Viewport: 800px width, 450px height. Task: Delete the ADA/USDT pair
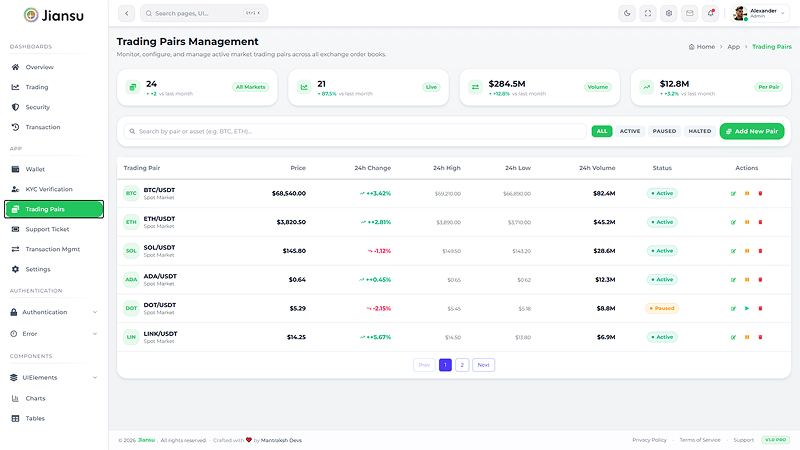760,280
